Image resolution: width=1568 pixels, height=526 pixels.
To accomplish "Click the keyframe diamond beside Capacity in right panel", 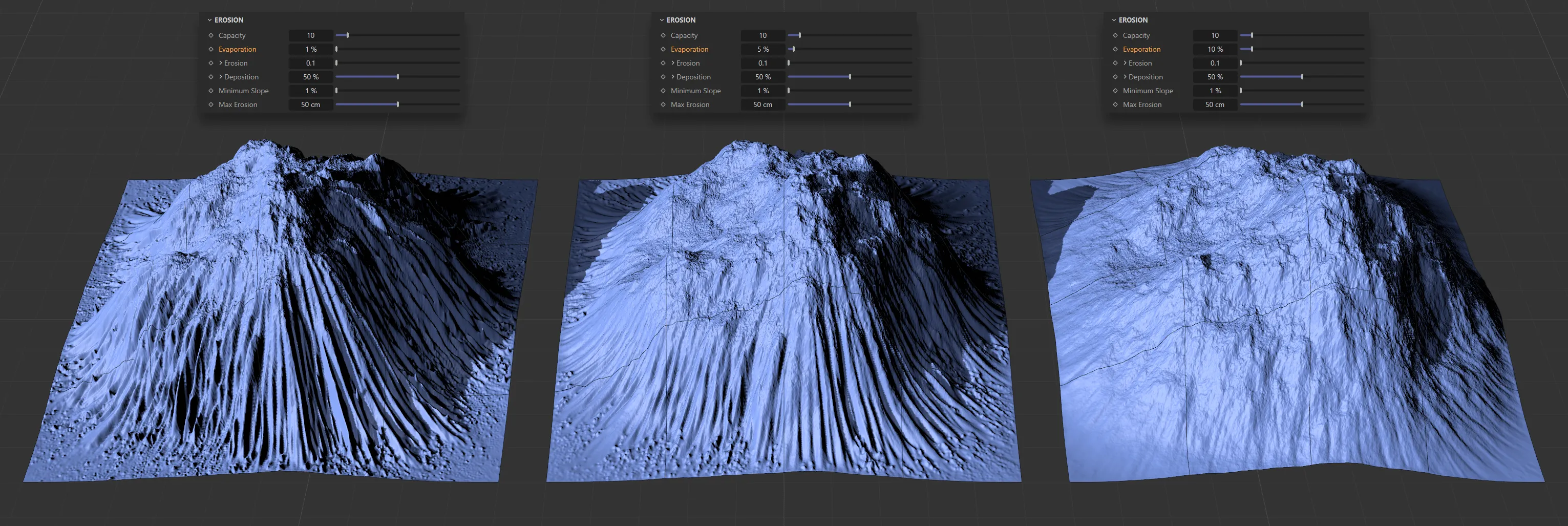I will click(1114, 35).
